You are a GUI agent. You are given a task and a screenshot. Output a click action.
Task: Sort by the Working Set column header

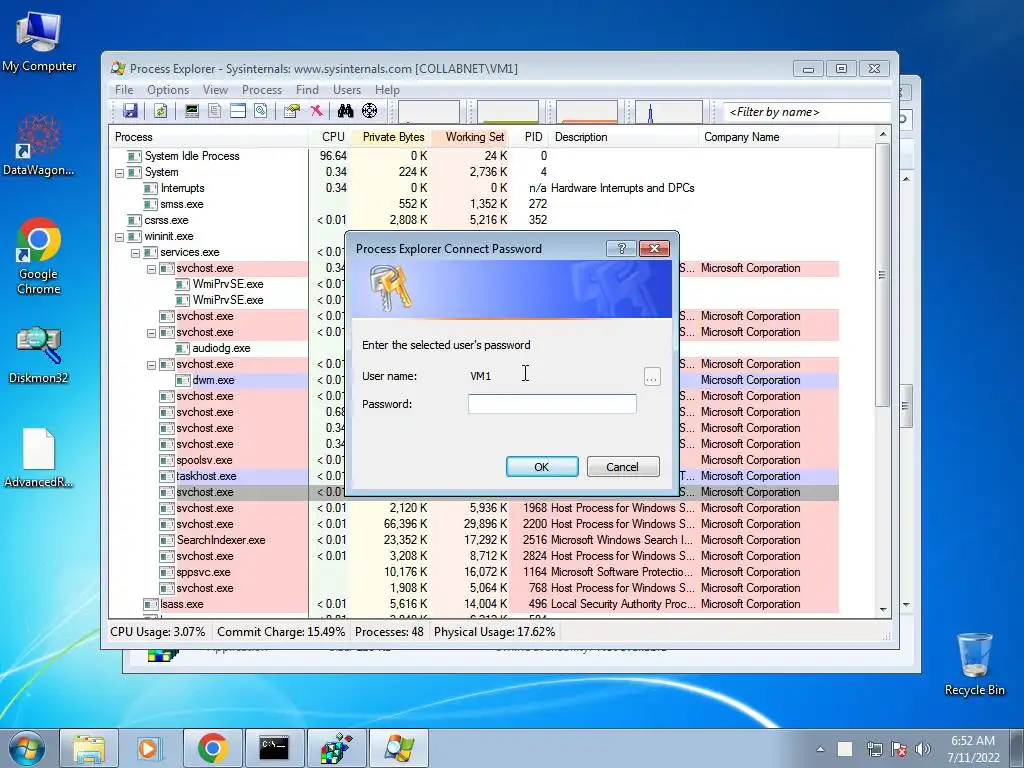pos(471,136)
